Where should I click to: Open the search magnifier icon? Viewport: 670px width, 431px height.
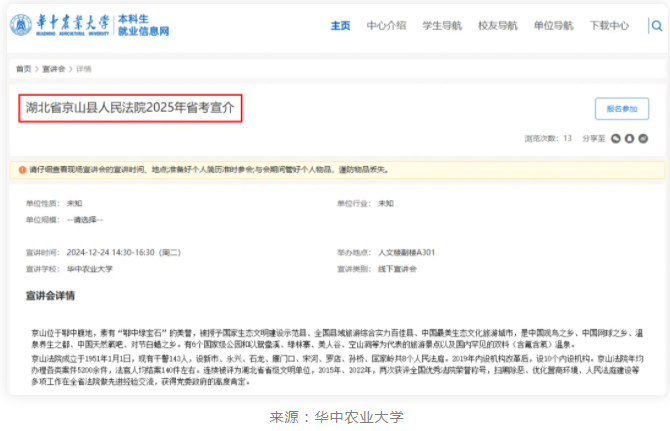pos(657,26)
